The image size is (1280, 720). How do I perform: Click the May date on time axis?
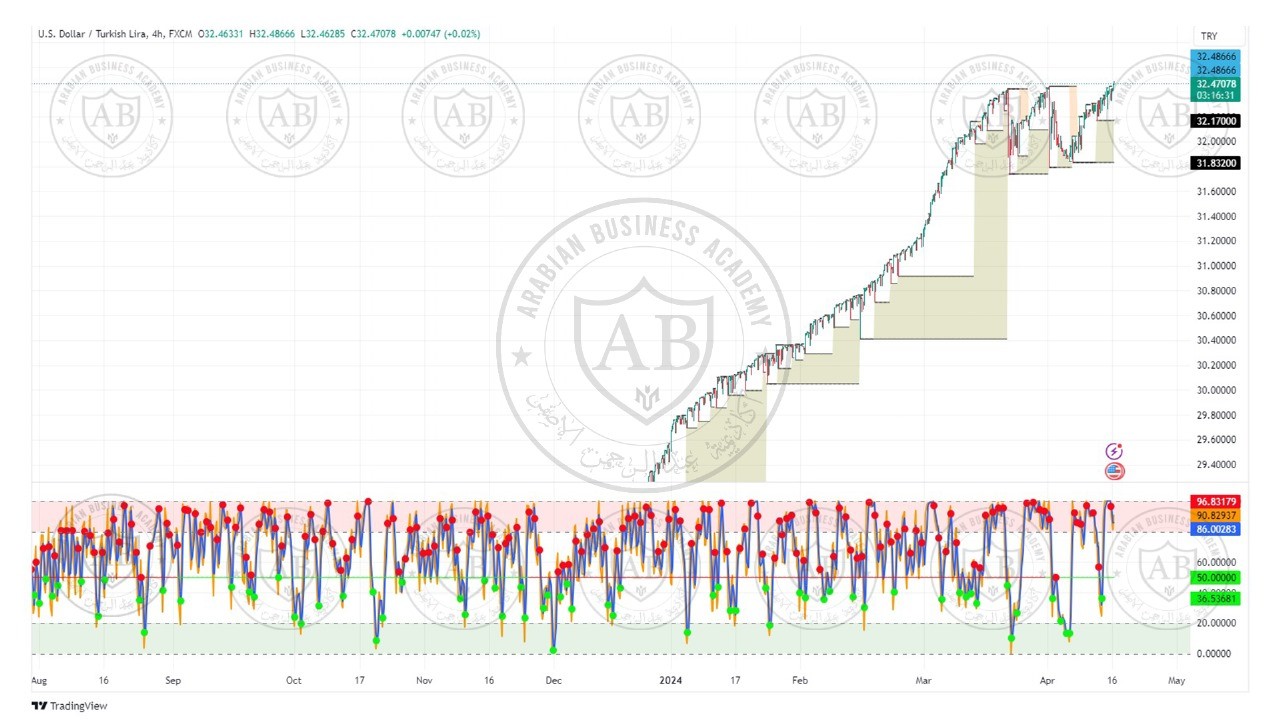1176,680
